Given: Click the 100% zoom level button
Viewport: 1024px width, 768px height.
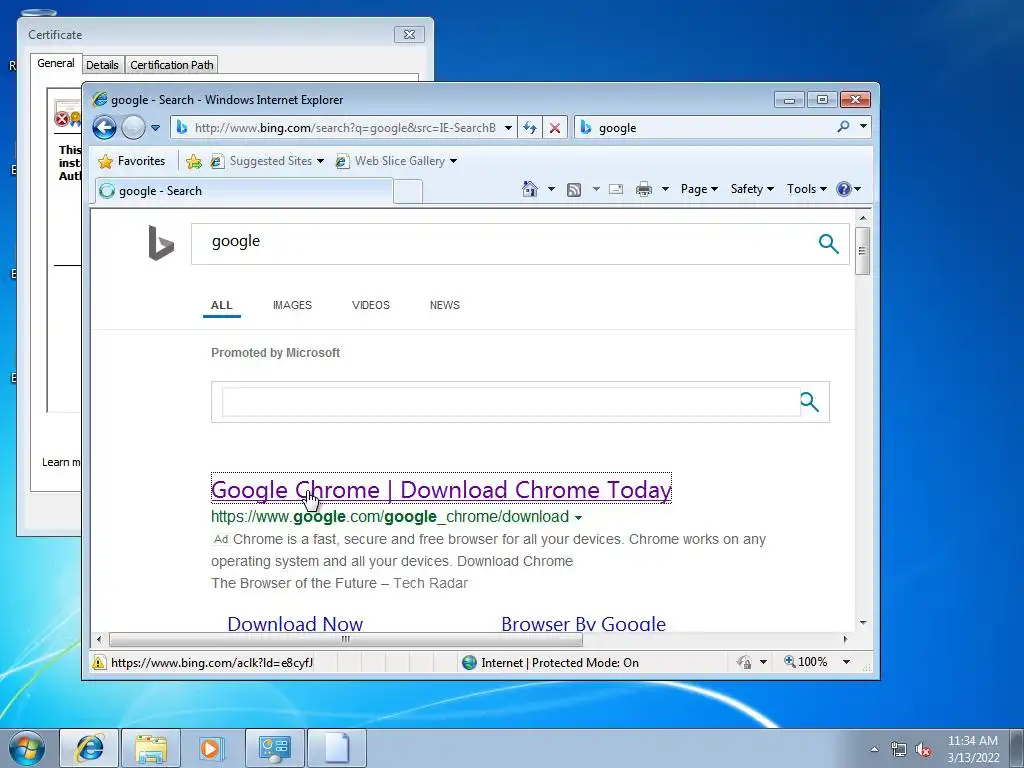Looking at the screenshot, I should click(x=806, y=662).
